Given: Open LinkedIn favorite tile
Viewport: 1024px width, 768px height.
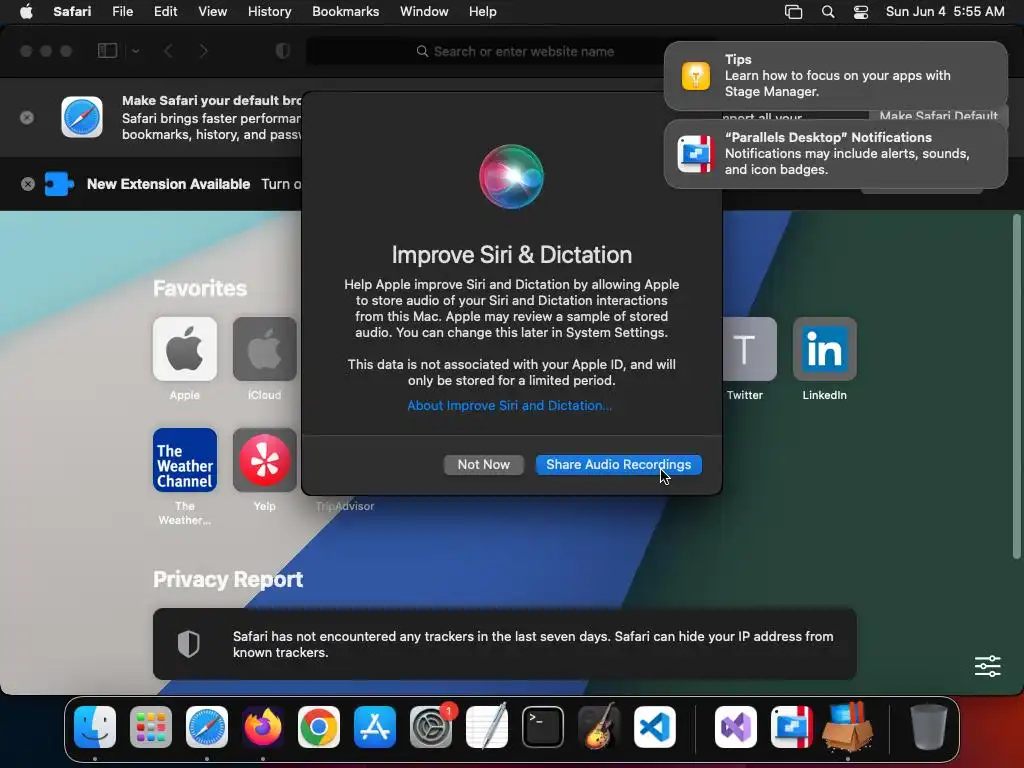Looking at the screenshot, I should pyautogui.click(x=824, y=349).
